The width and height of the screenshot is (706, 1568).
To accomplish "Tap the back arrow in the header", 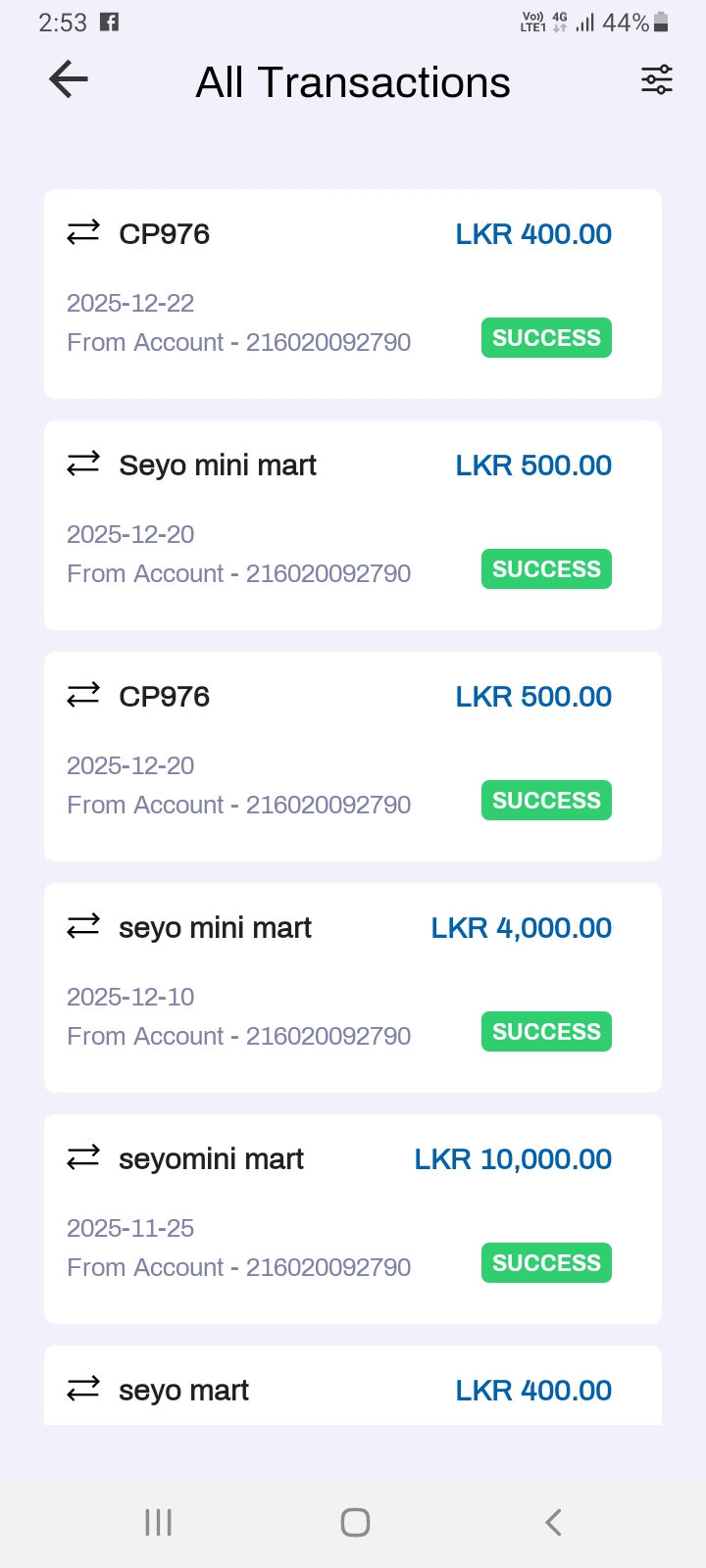I will (69, 79).
